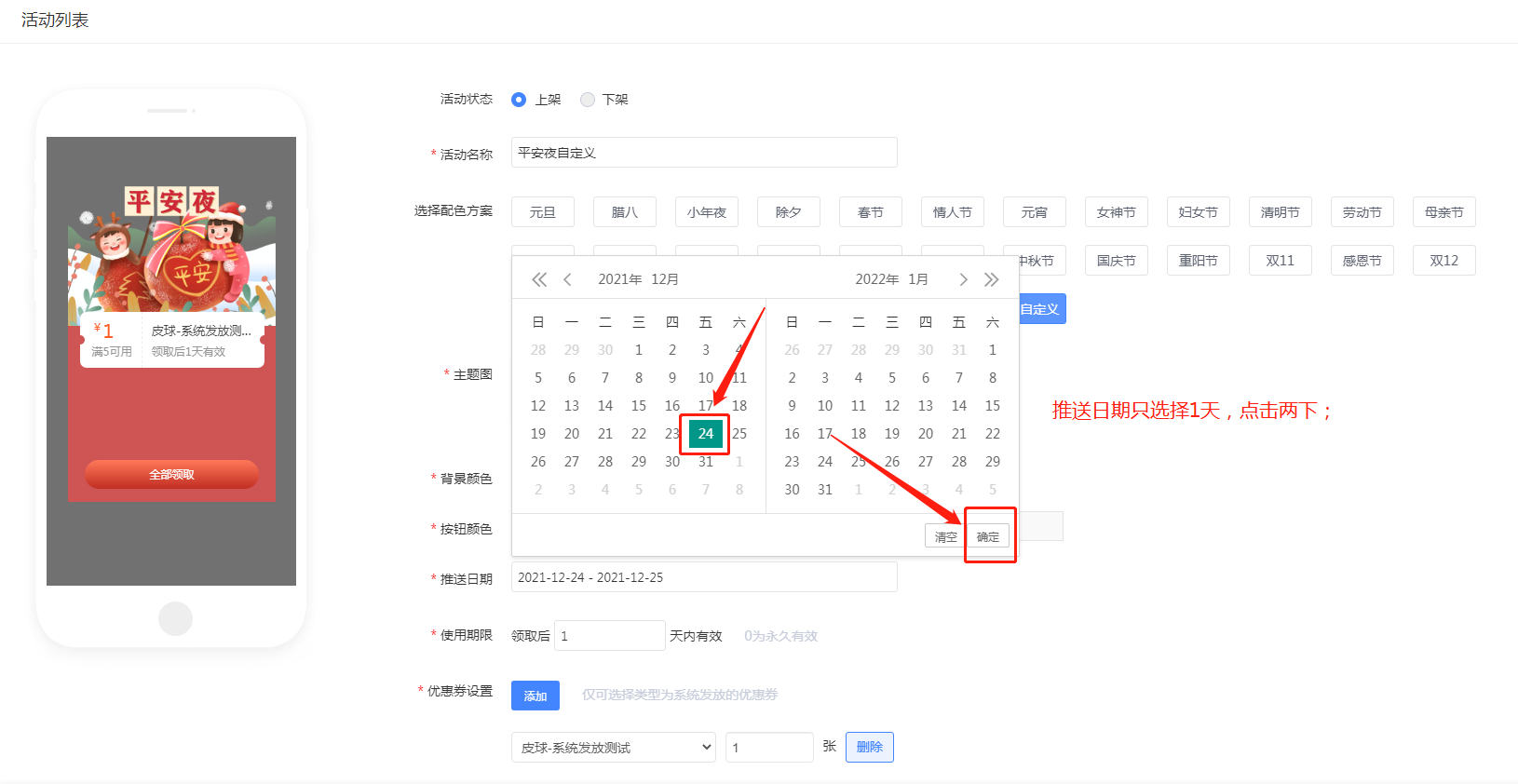Choose the 双12 color scheme
The width and height of the screenshot is (1518, 784).
click(1444, 261)
